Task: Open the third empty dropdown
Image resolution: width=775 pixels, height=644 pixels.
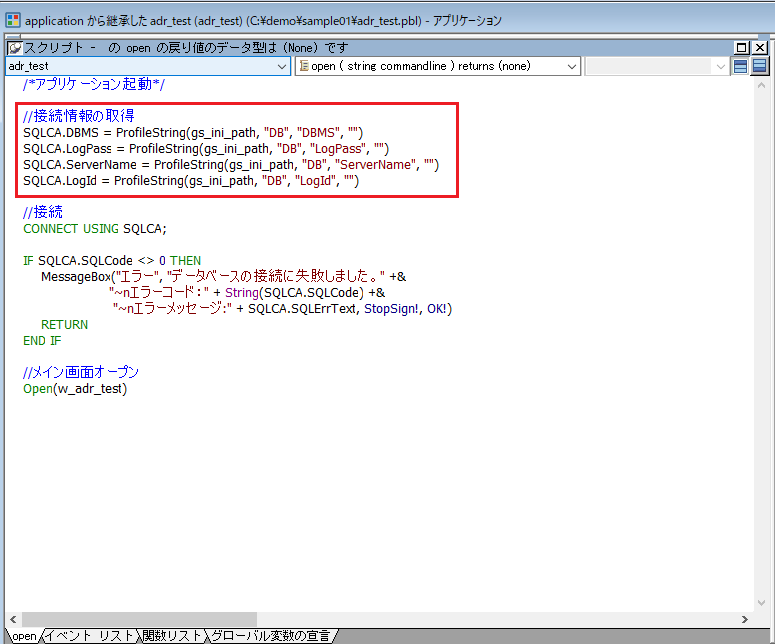Action: click(x=720, y=66)
